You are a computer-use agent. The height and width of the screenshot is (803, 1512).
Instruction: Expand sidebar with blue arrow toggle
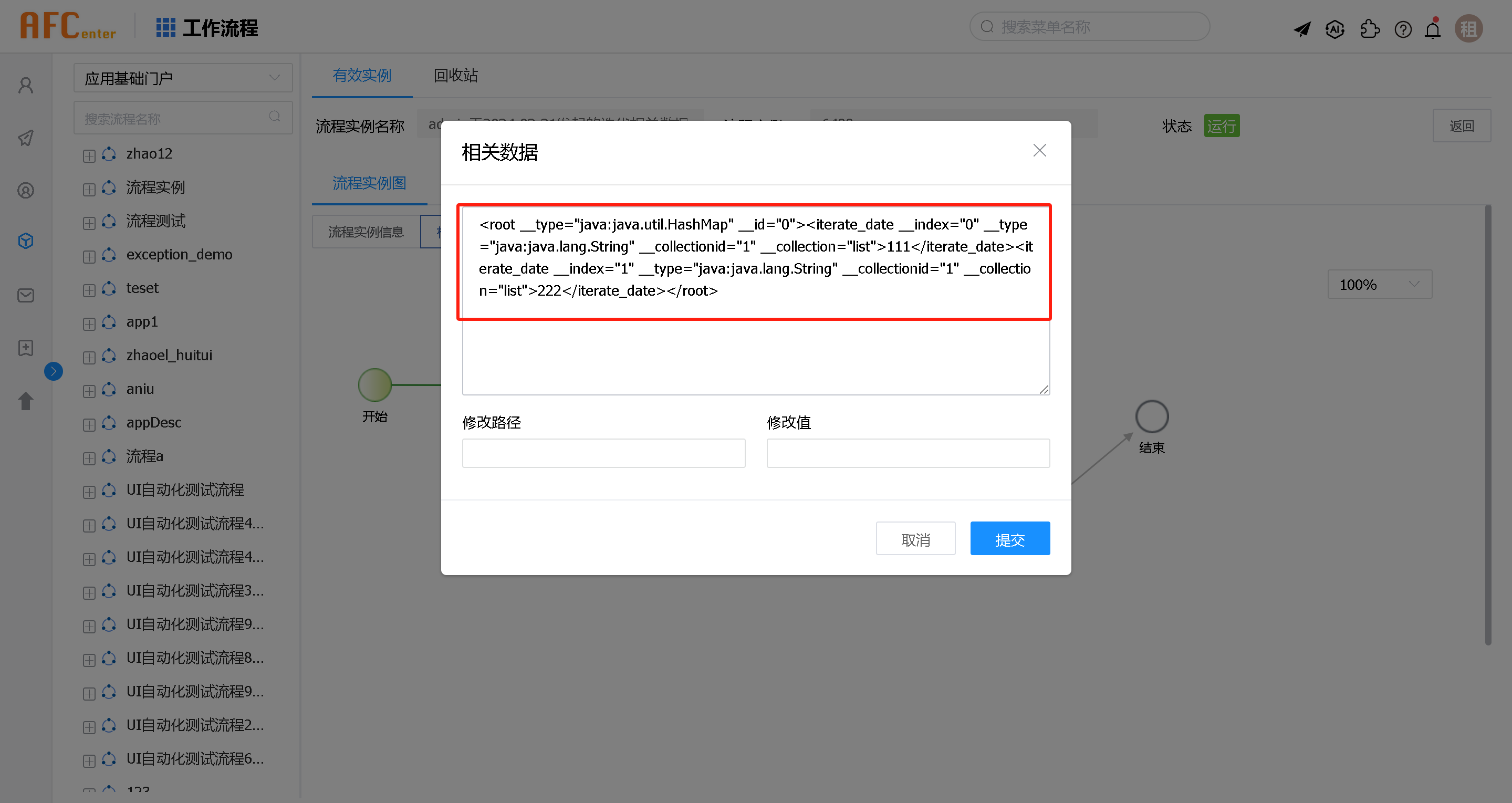[x=54, y=371]
